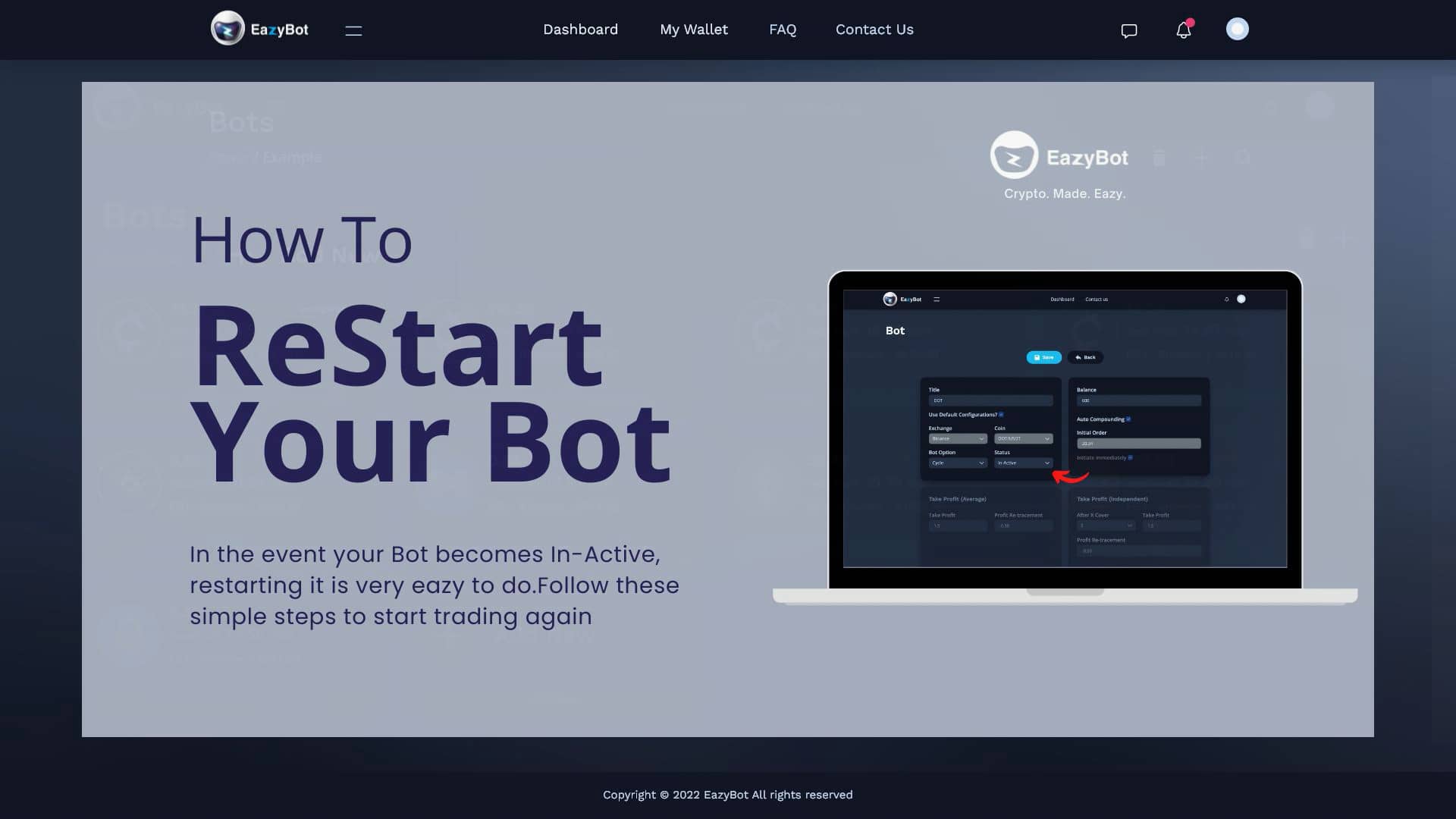Select the Initial Order input field

[1138, 443]
